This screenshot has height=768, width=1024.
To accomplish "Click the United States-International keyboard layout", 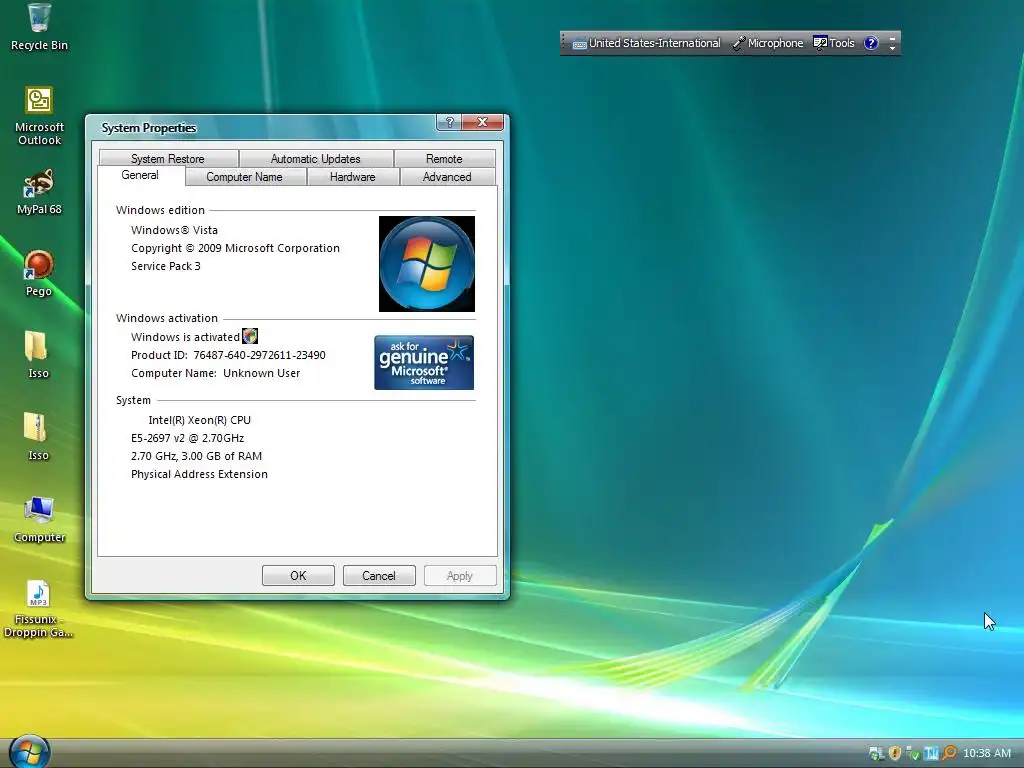I will pyautogui.click(x=647, y=43).
